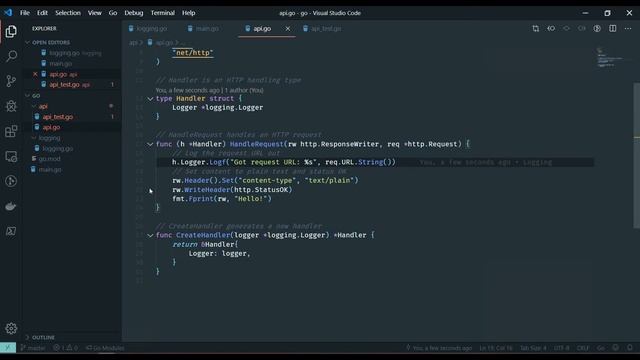Open logging.go in logging folder tree
640x360 pixels.
click(72, 149)
